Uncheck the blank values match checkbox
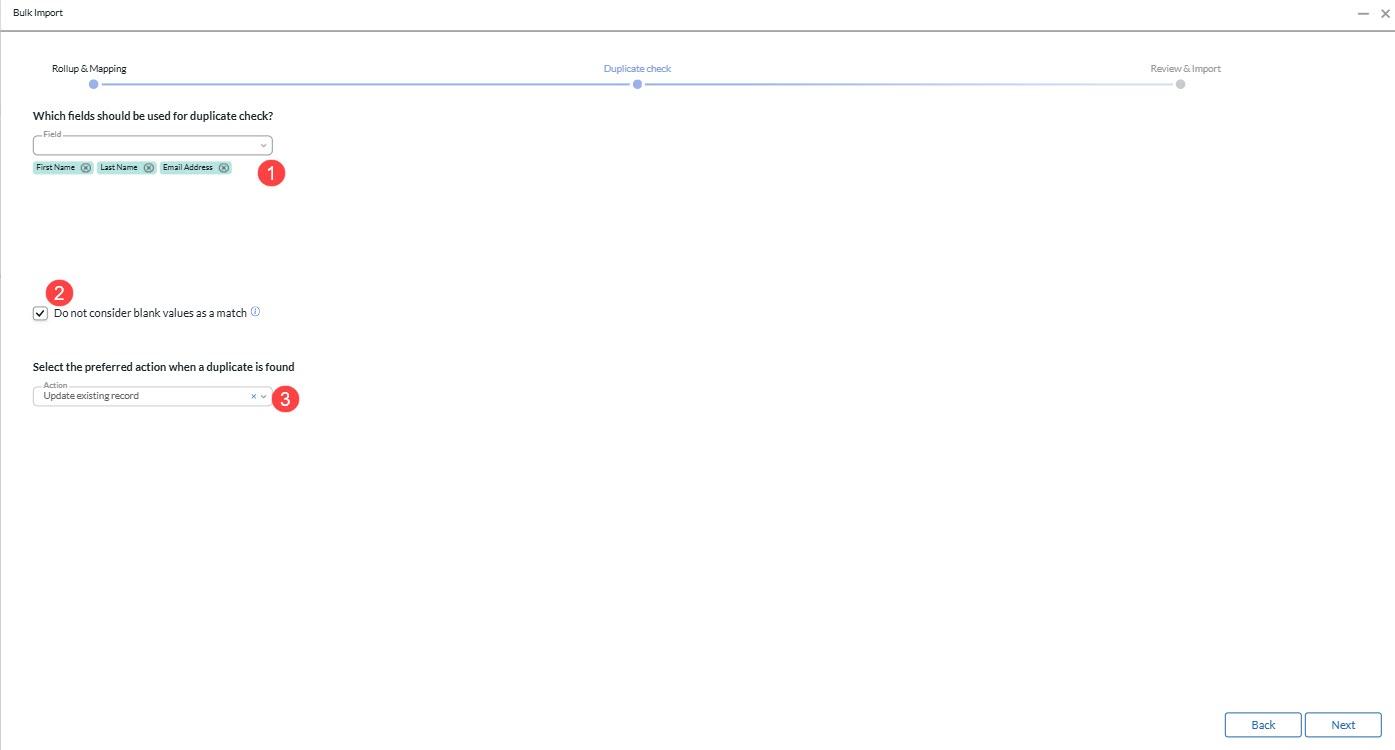This screenshot has height=750, width=1395. point(40,314)
